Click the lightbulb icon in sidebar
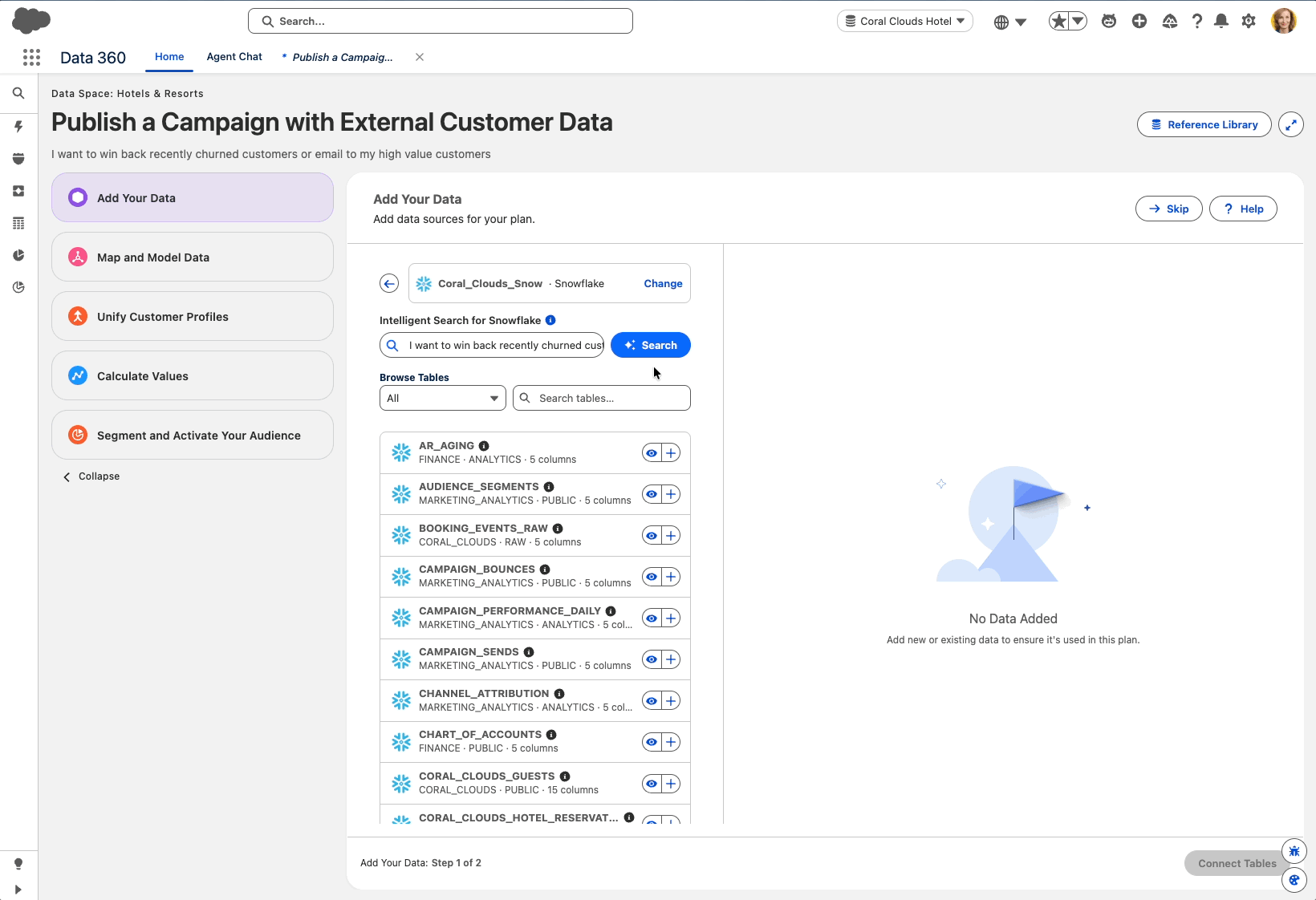Viewport: 1316px width, 900px height. tap(18, 864)
